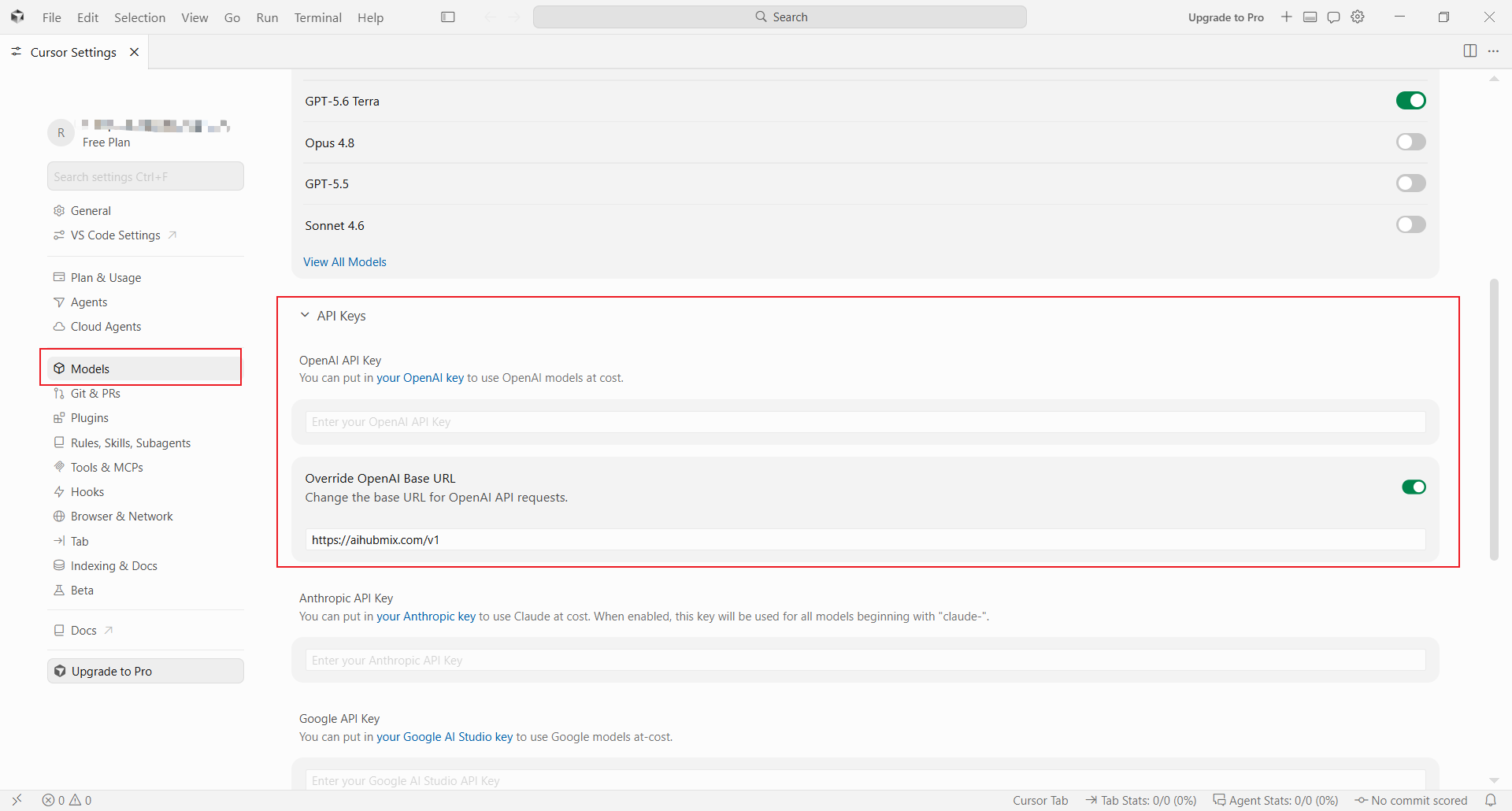Click the Anthropic API Key input field
The height and width of the screenshot is (811, 1512).
click(x=865, y=661)
